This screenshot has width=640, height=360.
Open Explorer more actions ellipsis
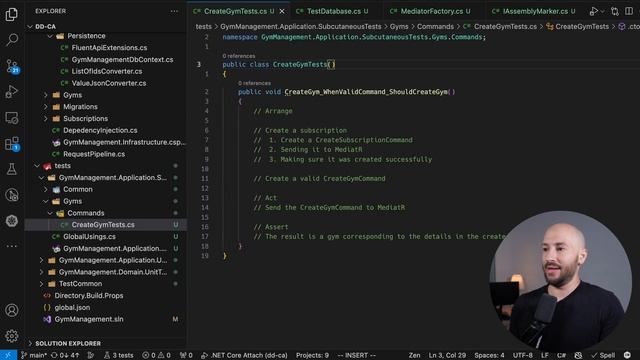click(x=174, y=11)
